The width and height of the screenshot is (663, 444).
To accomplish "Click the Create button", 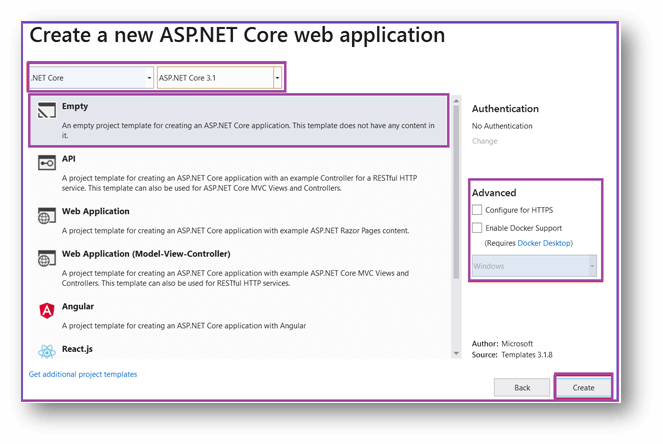I will [583, 387].
